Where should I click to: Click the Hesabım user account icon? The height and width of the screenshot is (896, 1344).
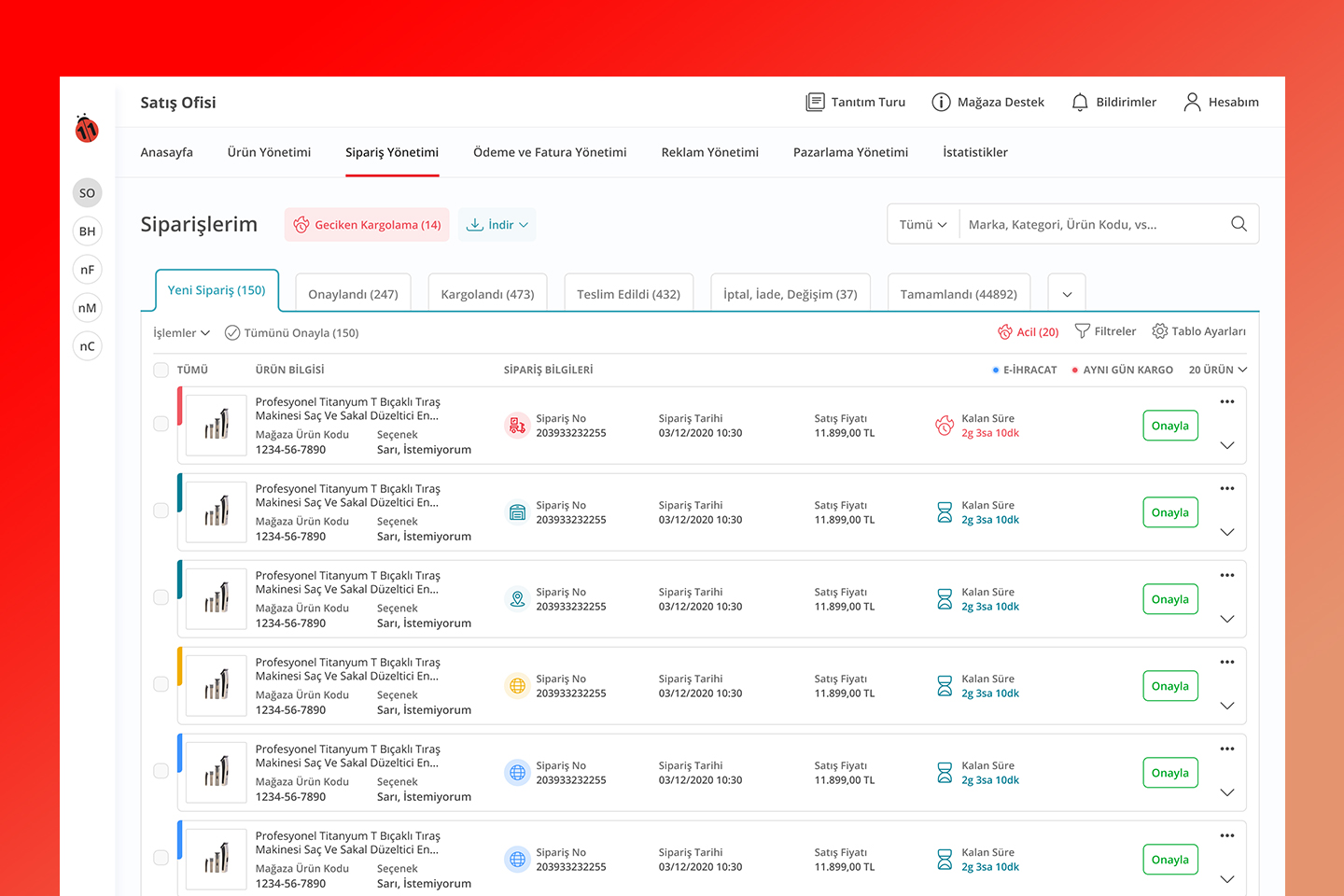pyautogui.click(x=1192, y=103)
